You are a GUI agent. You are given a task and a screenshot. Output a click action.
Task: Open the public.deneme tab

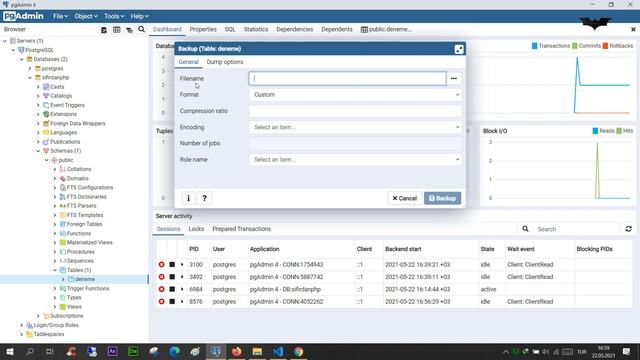click(x=386, y=29)
